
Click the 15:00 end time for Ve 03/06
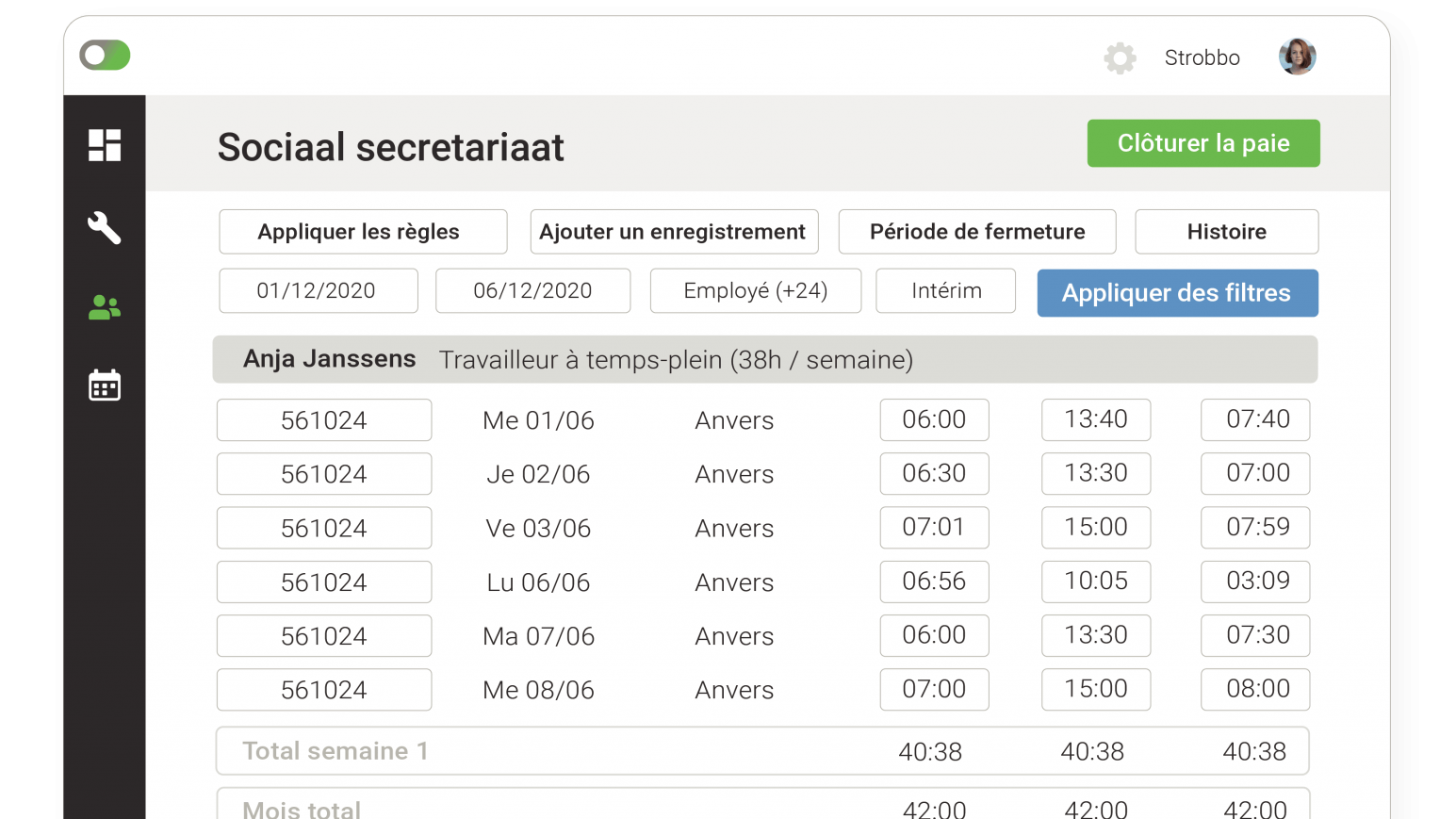(1095, 527)
